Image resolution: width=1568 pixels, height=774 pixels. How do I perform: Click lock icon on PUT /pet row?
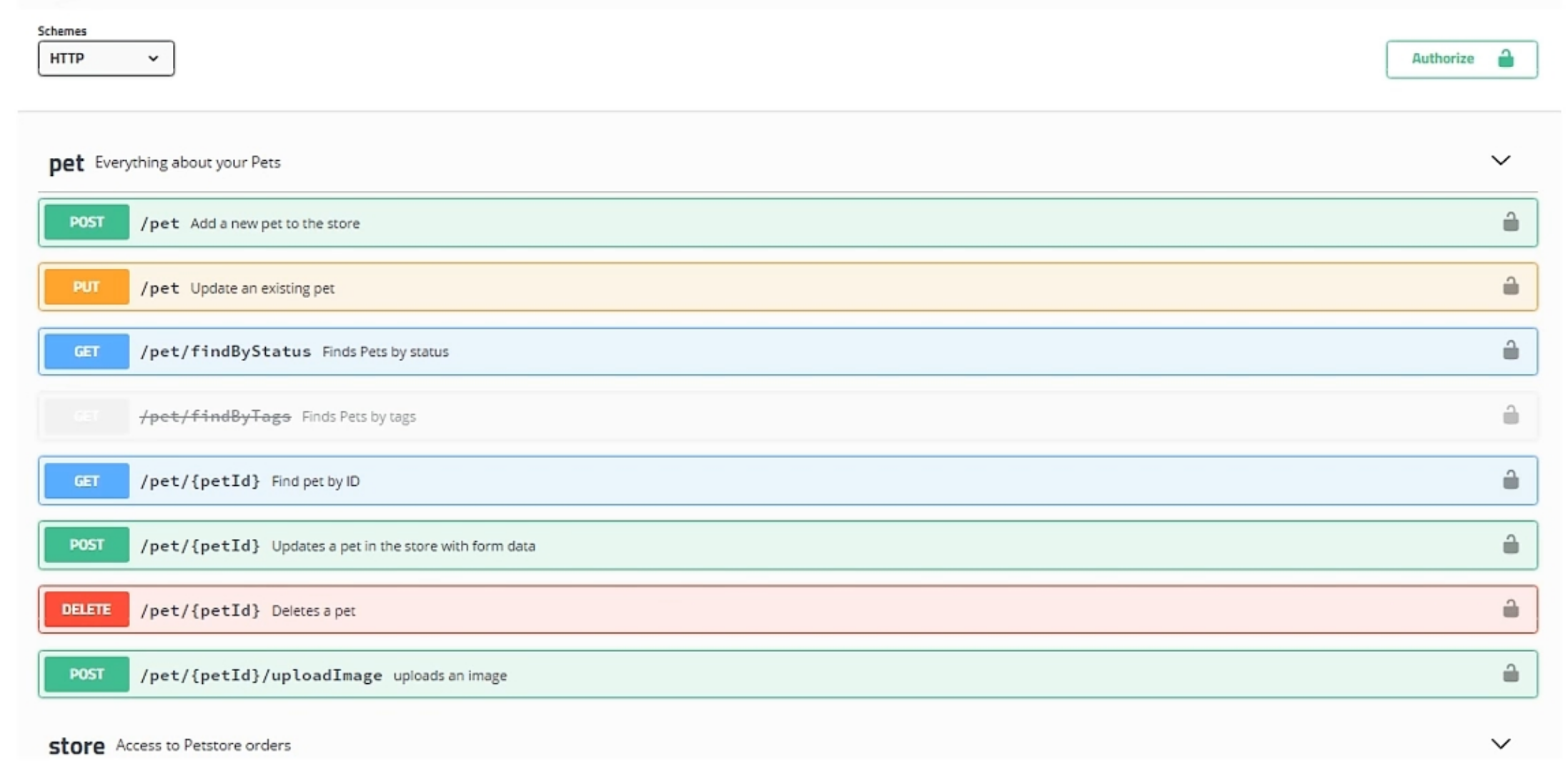pos(1510,287)
